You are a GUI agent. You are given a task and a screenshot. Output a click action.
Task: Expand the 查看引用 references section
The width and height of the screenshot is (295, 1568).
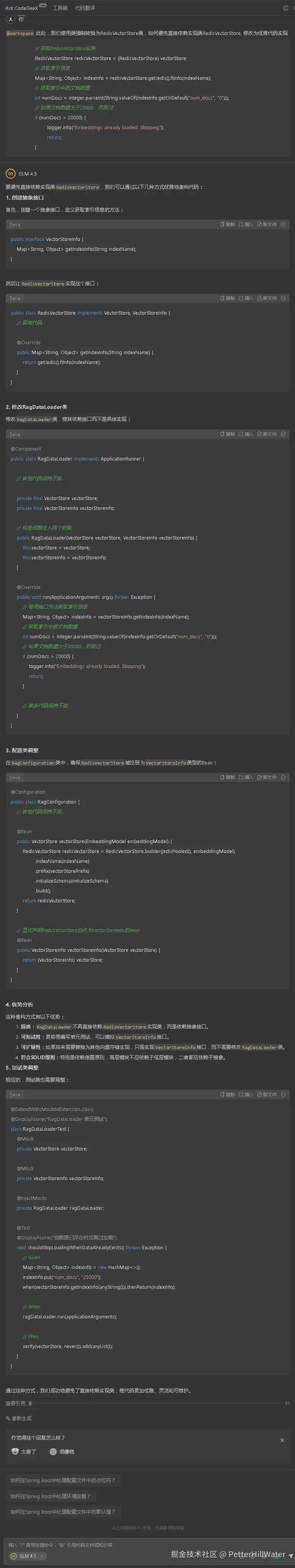point(19,1403)
